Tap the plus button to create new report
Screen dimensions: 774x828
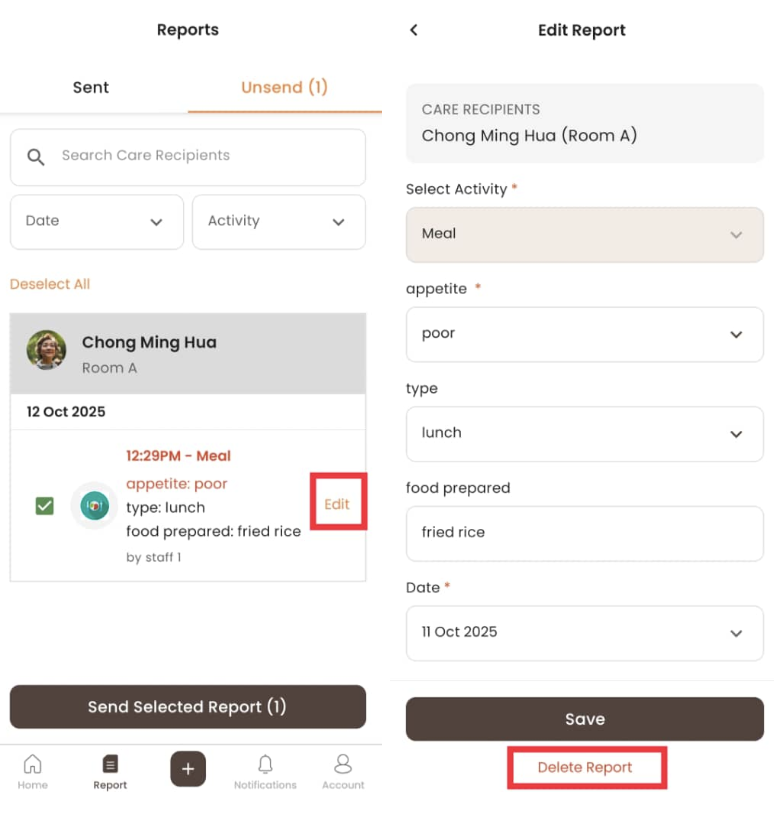tap(187, 768)
